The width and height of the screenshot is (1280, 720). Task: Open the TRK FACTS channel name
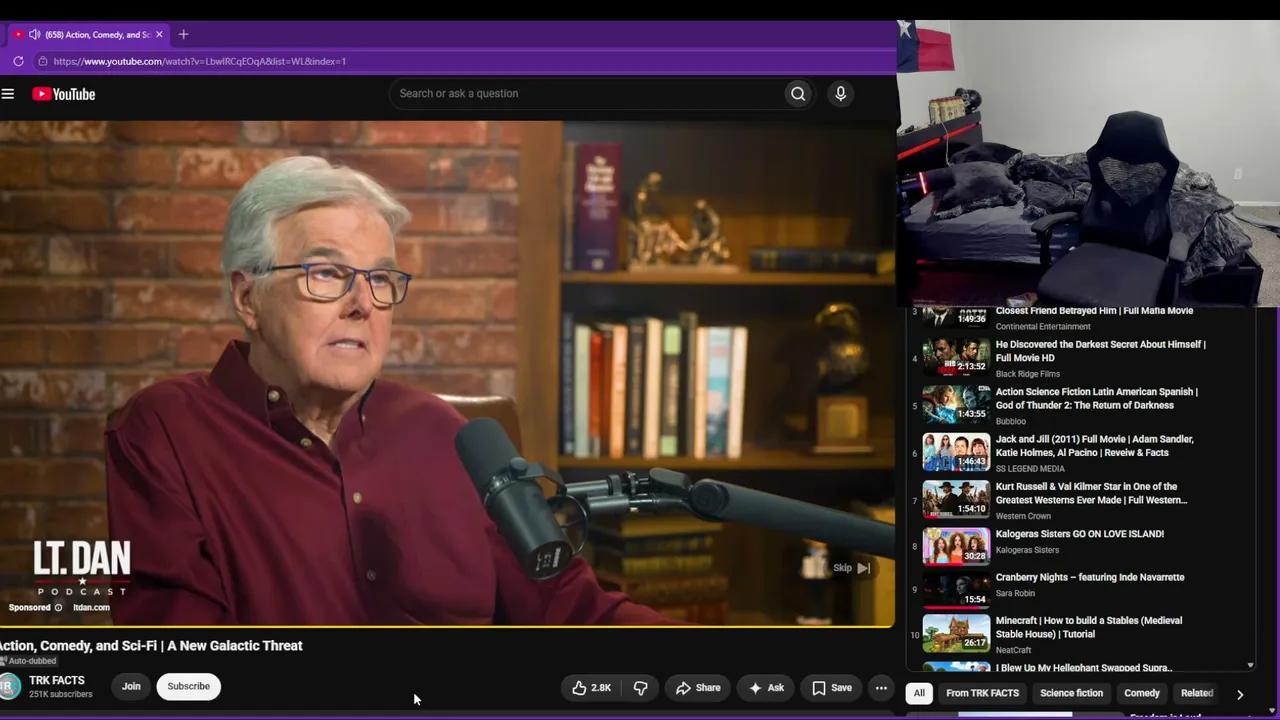click(x=57, y=680)
